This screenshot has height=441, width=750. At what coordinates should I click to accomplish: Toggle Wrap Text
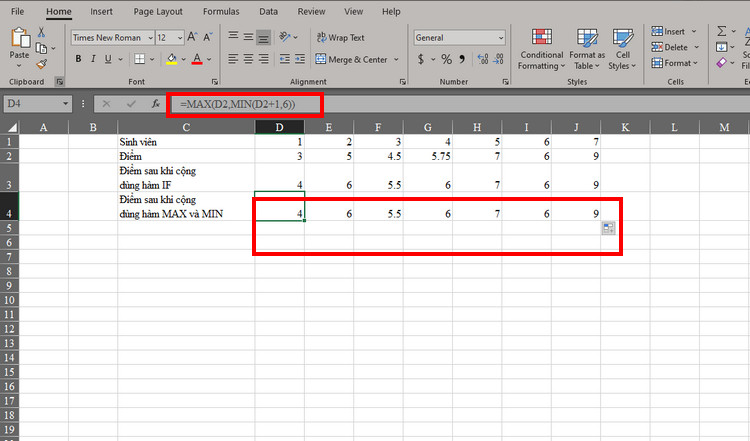pyautogui.click(x=341, y=37)
